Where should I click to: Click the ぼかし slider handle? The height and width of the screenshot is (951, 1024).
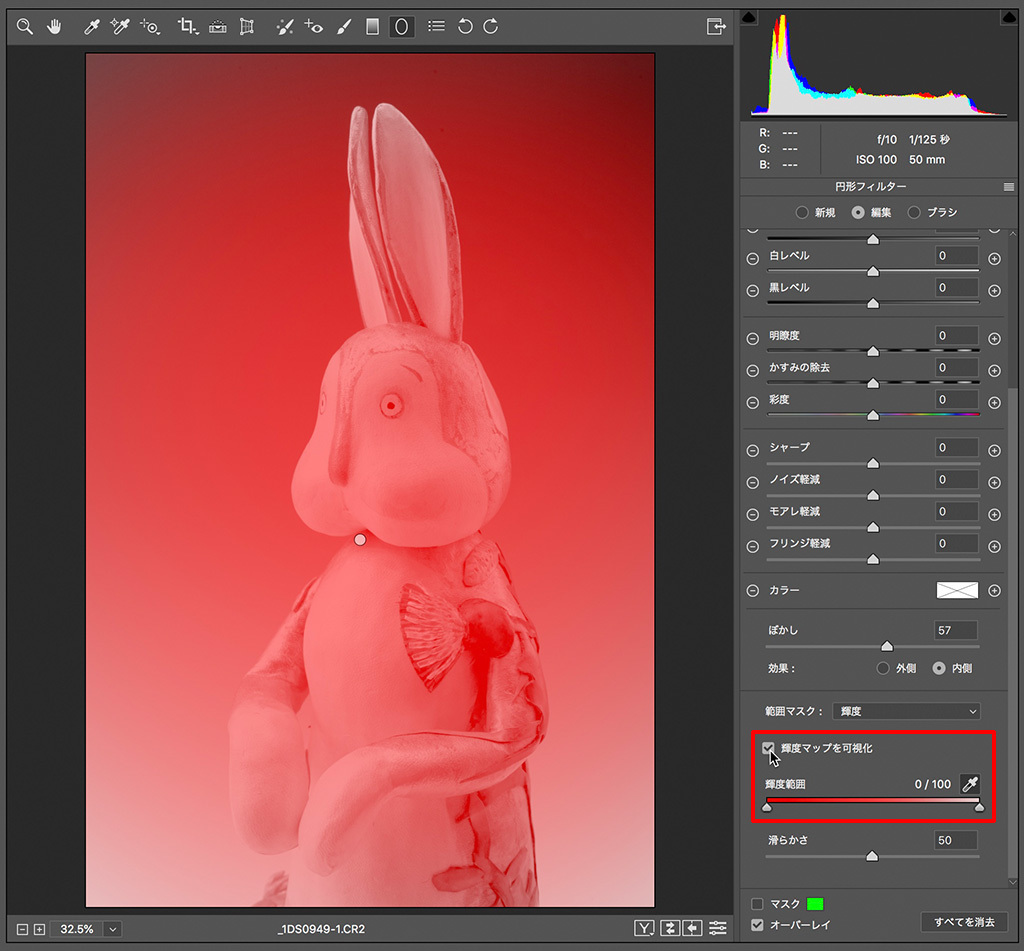tap(887, 646)
